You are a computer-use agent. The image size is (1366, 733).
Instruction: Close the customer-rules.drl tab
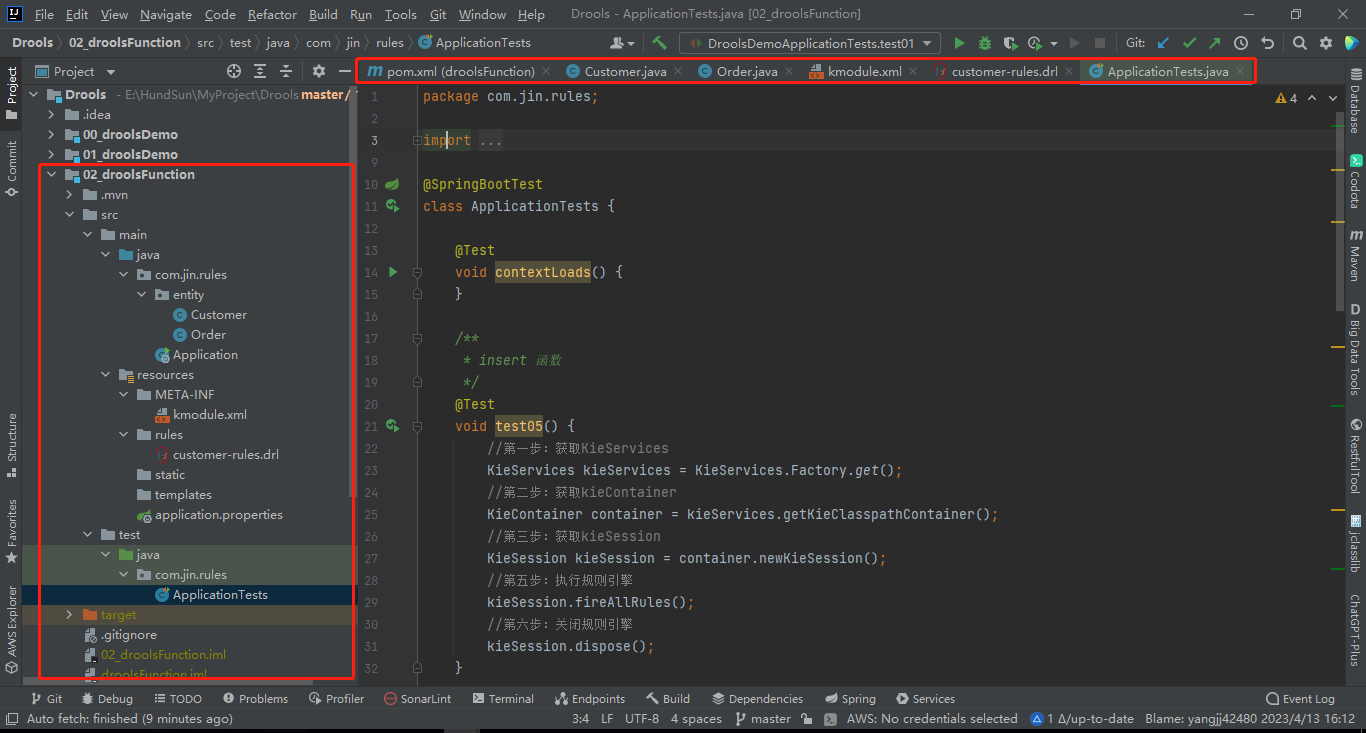[1069, 71]
